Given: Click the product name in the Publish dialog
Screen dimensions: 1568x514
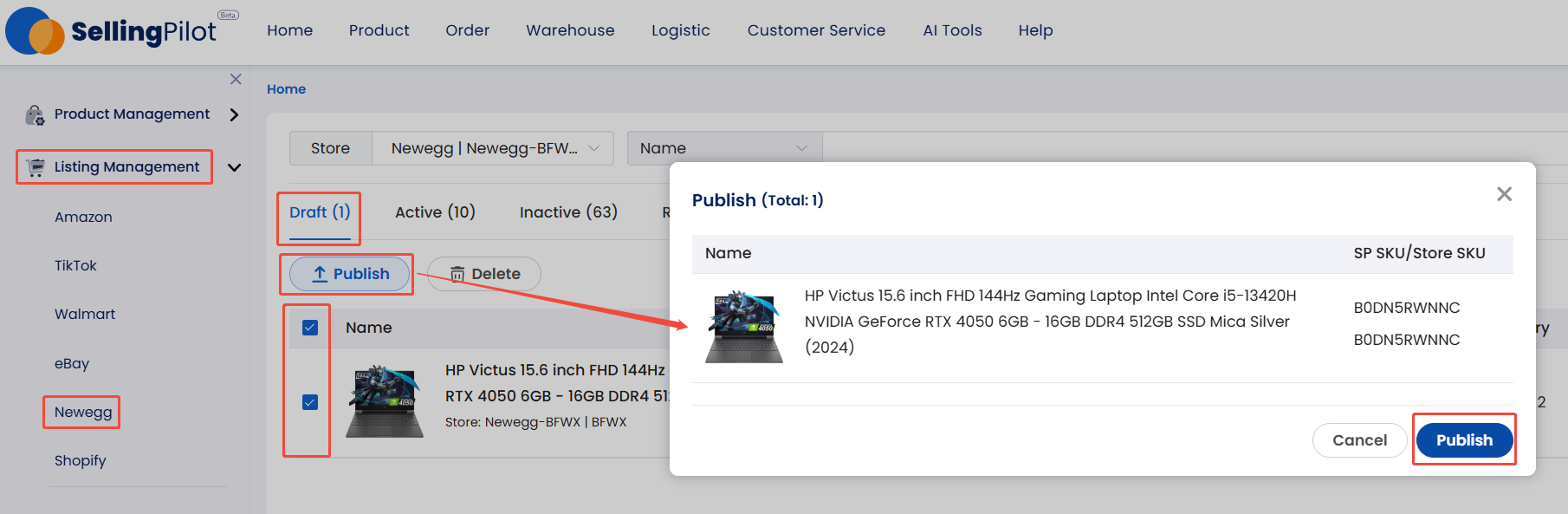Looking at the screenshot, I should 1051,322.
